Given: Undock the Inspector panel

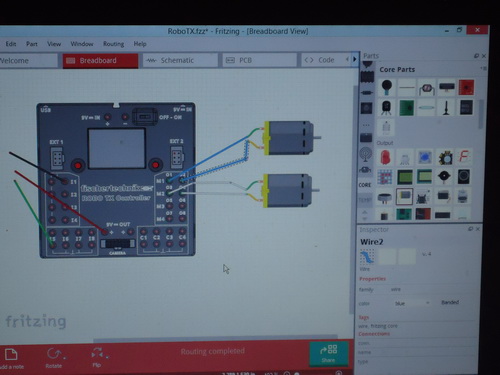Looking at the screenshot, I should 471,229.
